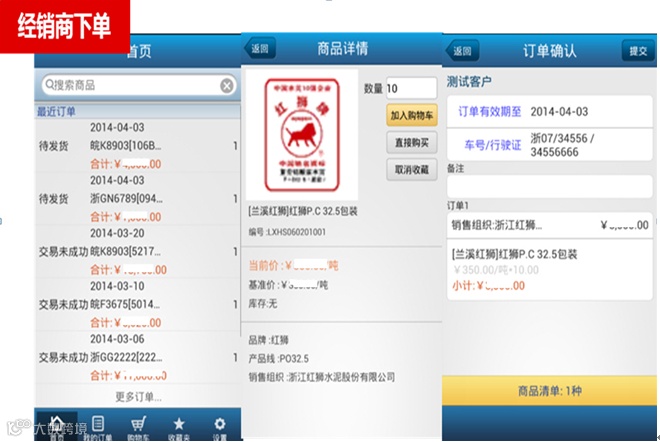
Task: Open the 购物车 shopping cart tab icon
Action: [138, 426]
